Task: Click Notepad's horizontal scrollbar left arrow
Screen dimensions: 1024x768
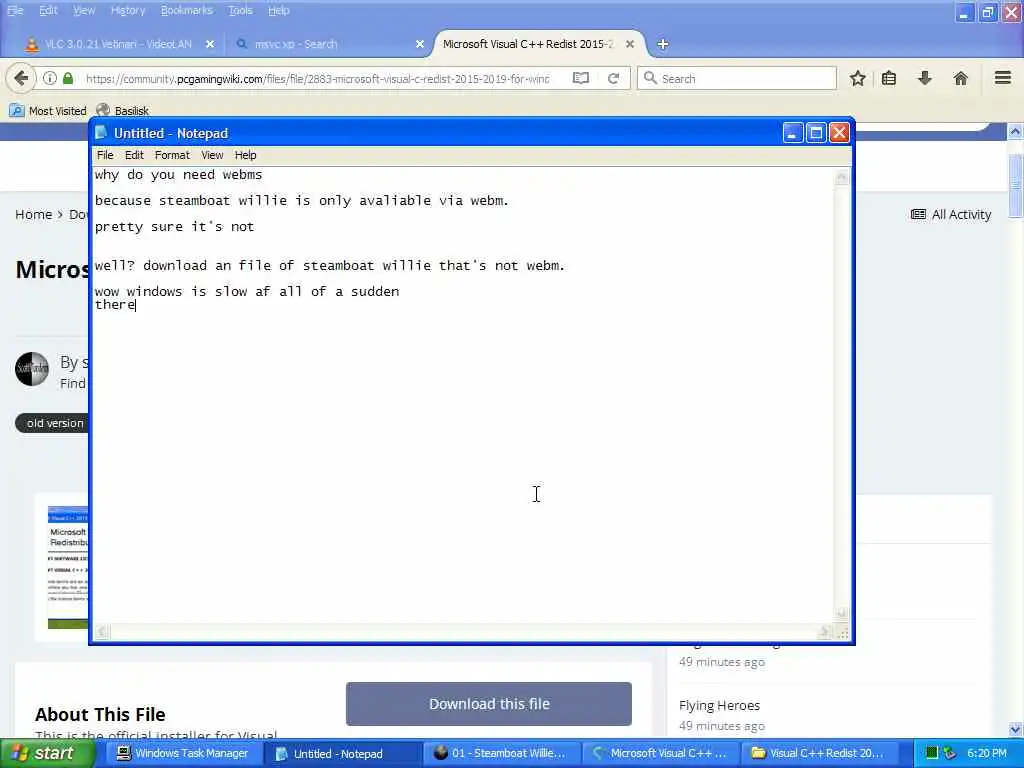Action: [101, 632]
